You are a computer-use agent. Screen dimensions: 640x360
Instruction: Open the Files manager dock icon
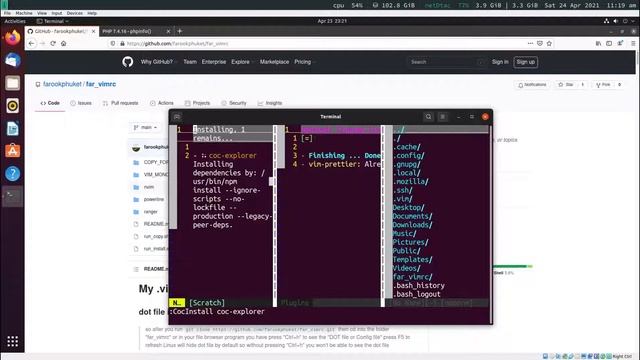(x=12, y=83)
